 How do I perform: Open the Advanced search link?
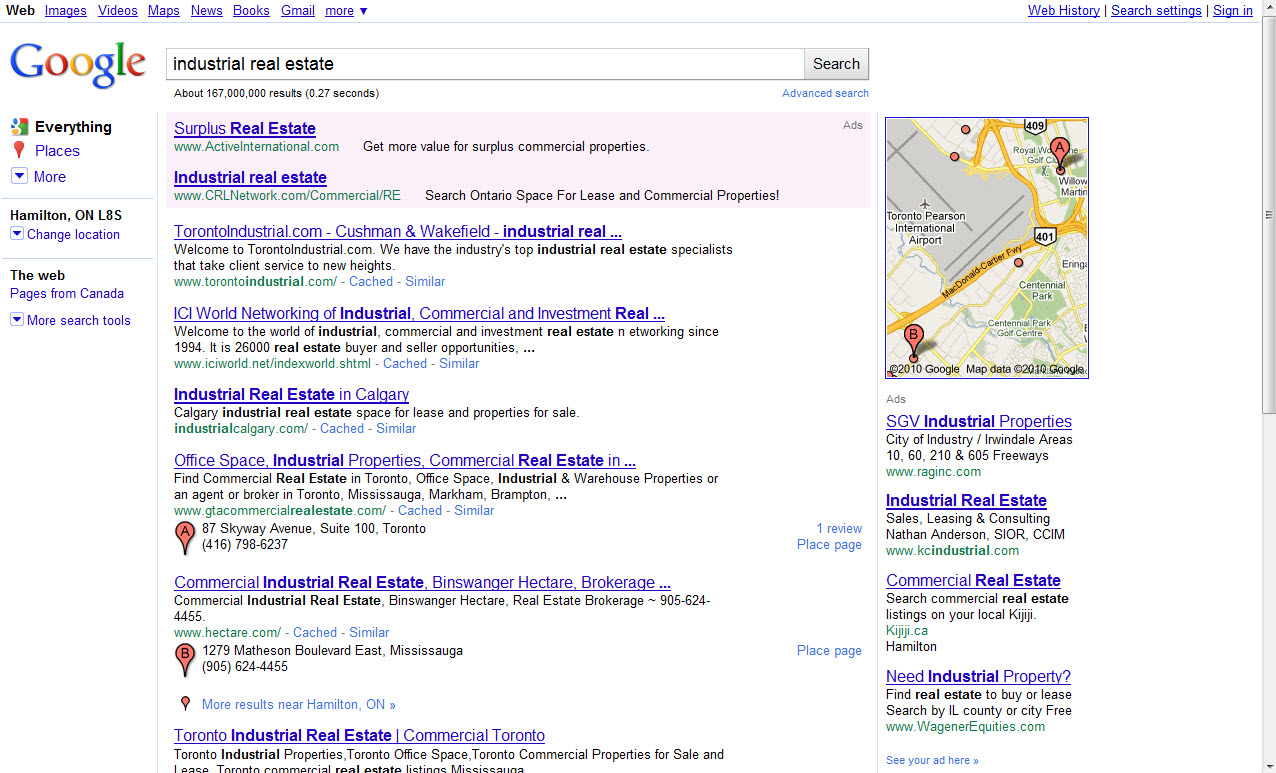(x=825, y=93)
